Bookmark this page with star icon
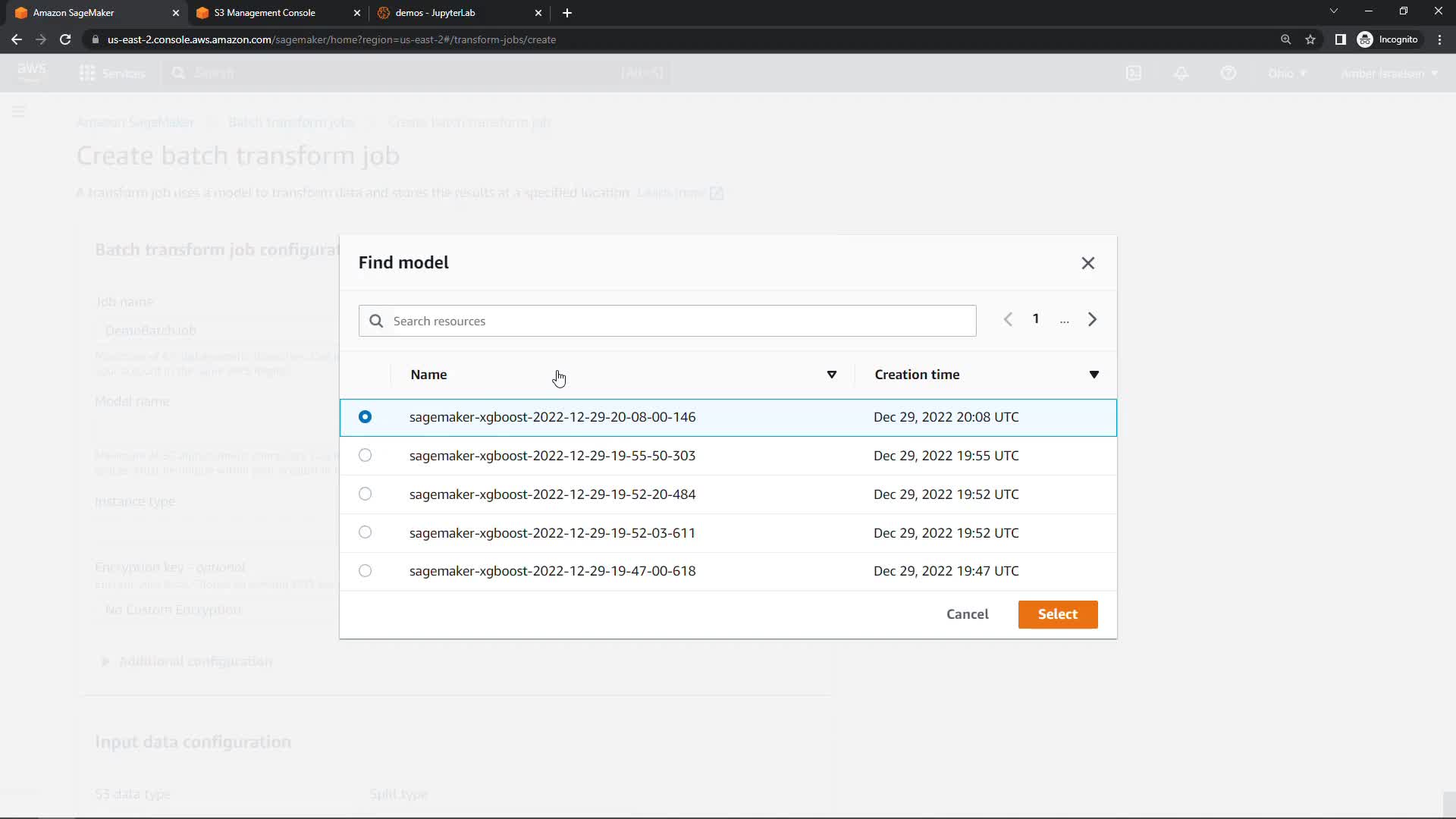The height and width of the screenshot is (819, 1456). 1310,39
